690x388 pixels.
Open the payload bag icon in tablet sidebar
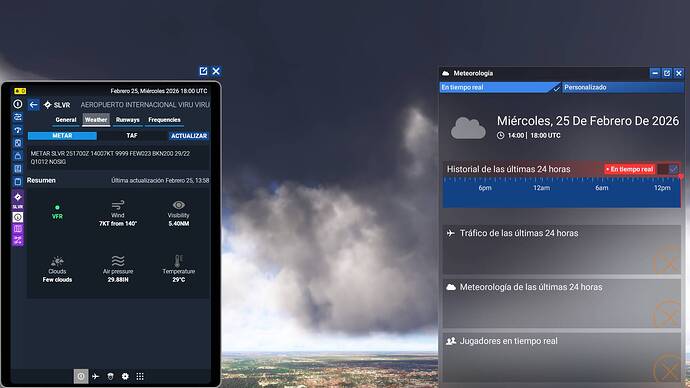18,156
